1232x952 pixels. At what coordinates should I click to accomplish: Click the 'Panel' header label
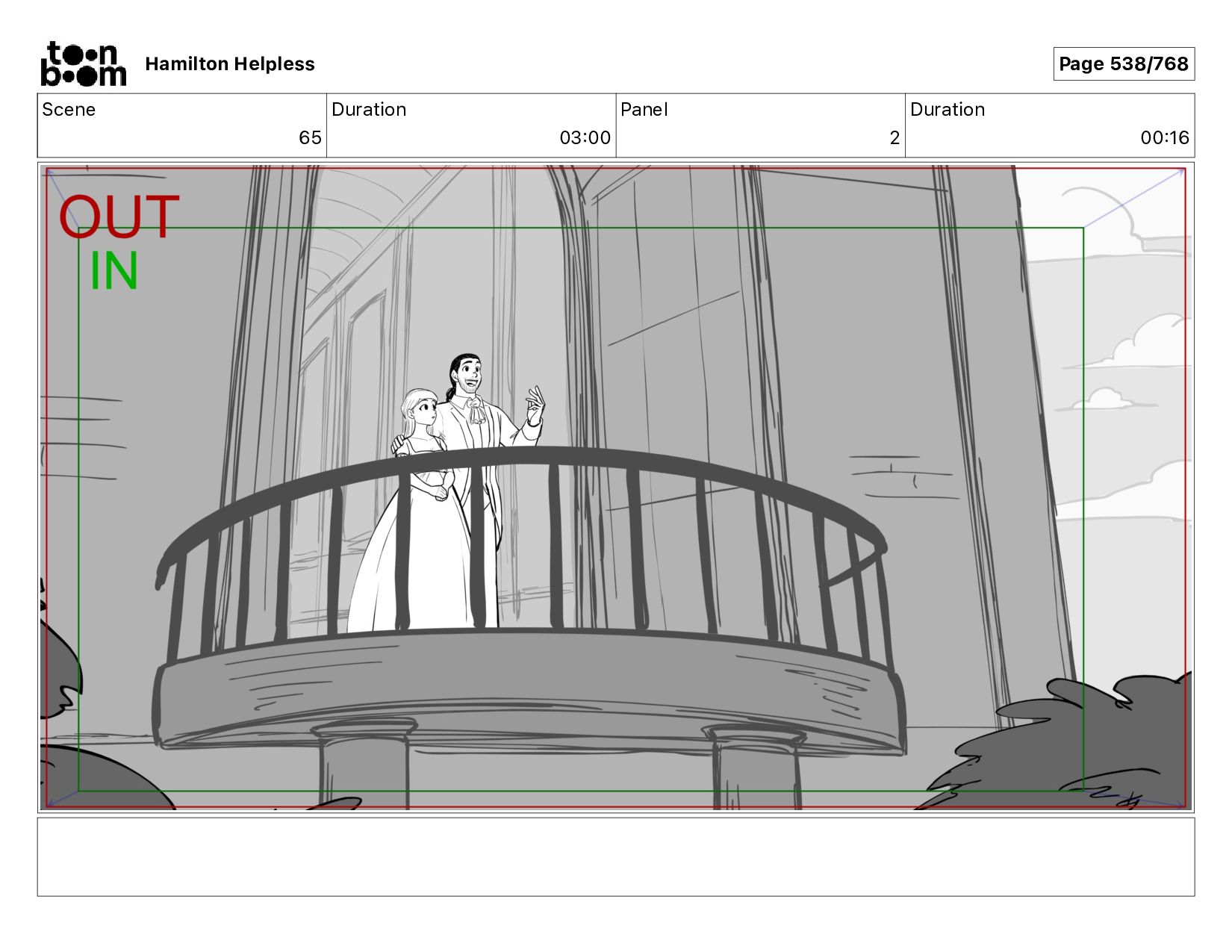(644, 110)
